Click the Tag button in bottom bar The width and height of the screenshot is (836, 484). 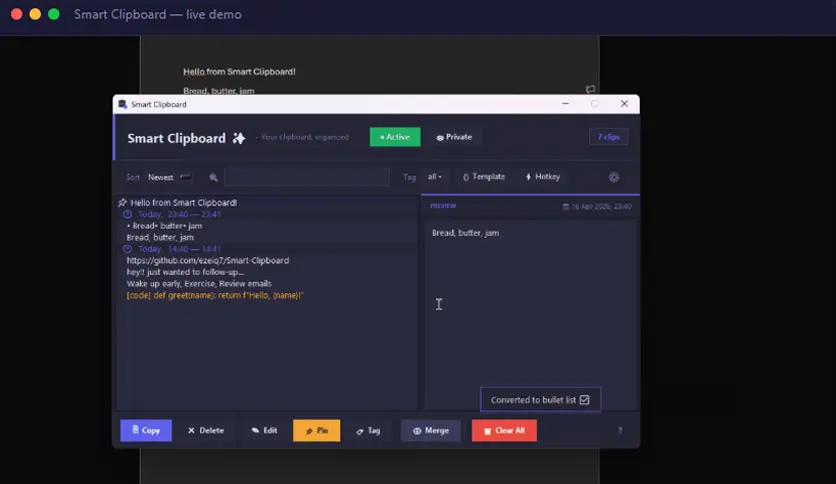click(368, 430)
